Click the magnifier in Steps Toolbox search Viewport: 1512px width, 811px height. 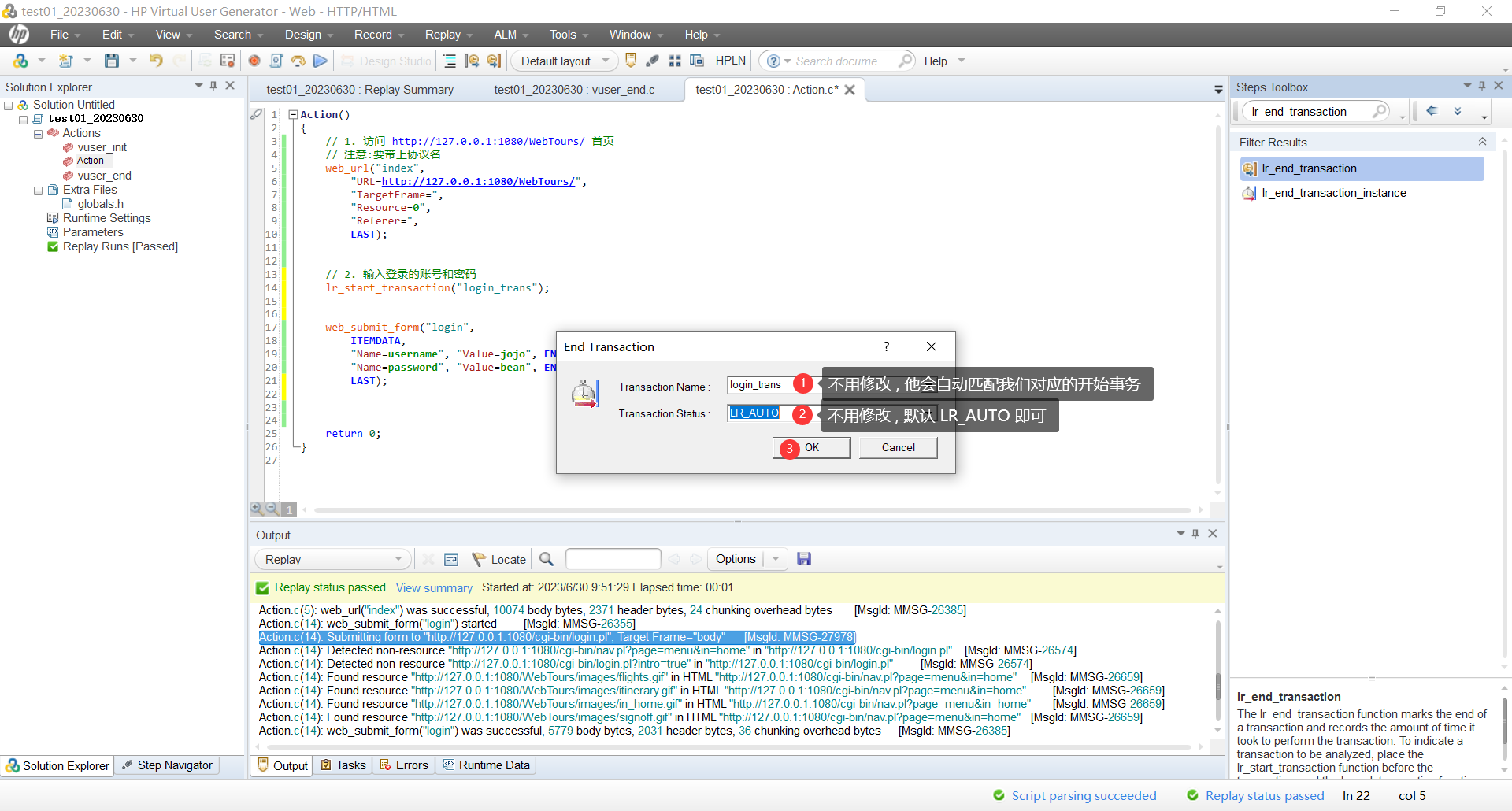click(1380, 111)
